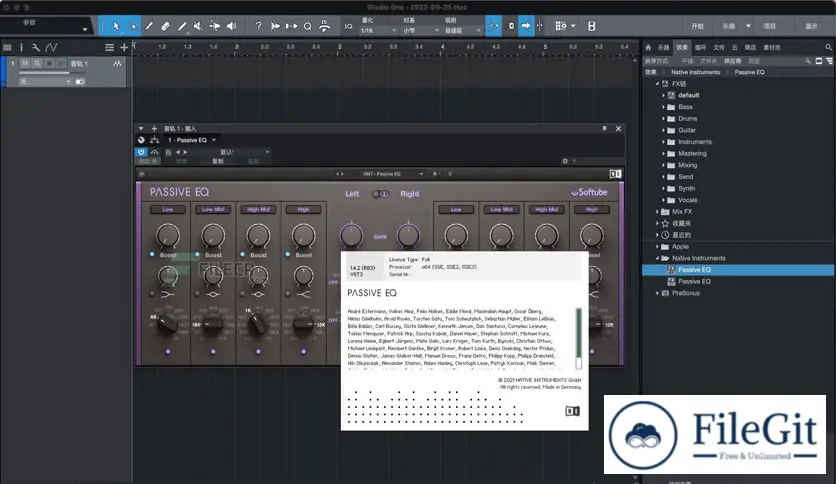The height and width of the screenshot is (484, 836).
Task: Click the NI logo at plugin header right
Action: tap(615, 174)
